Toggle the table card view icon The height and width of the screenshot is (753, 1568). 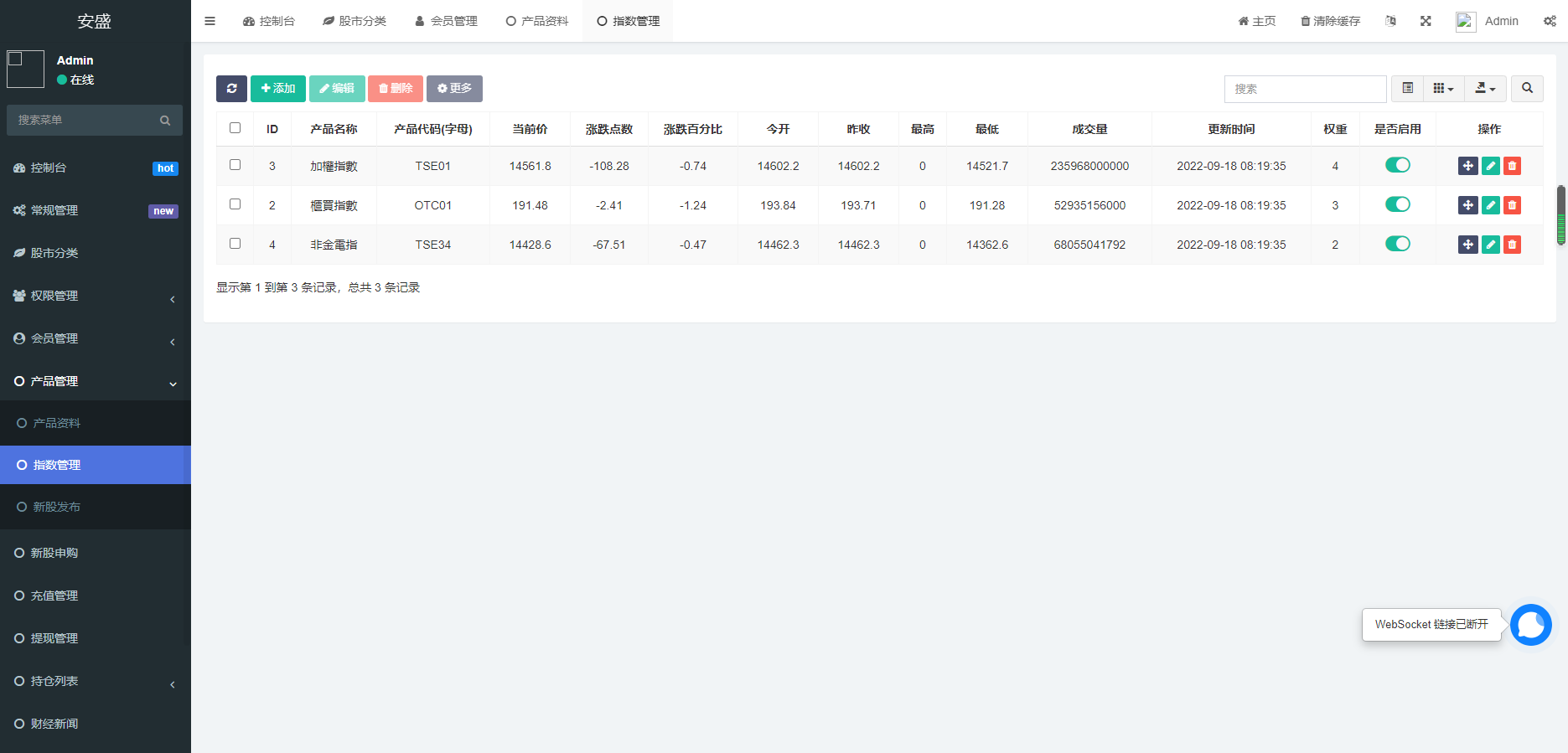[1408, 89]
